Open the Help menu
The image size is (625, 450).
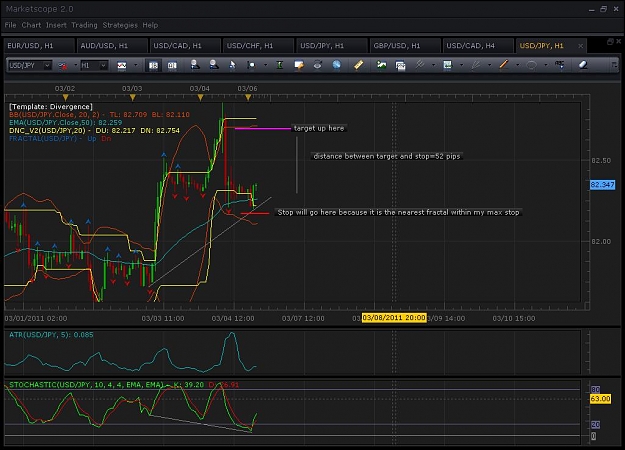tap(150, 25)
